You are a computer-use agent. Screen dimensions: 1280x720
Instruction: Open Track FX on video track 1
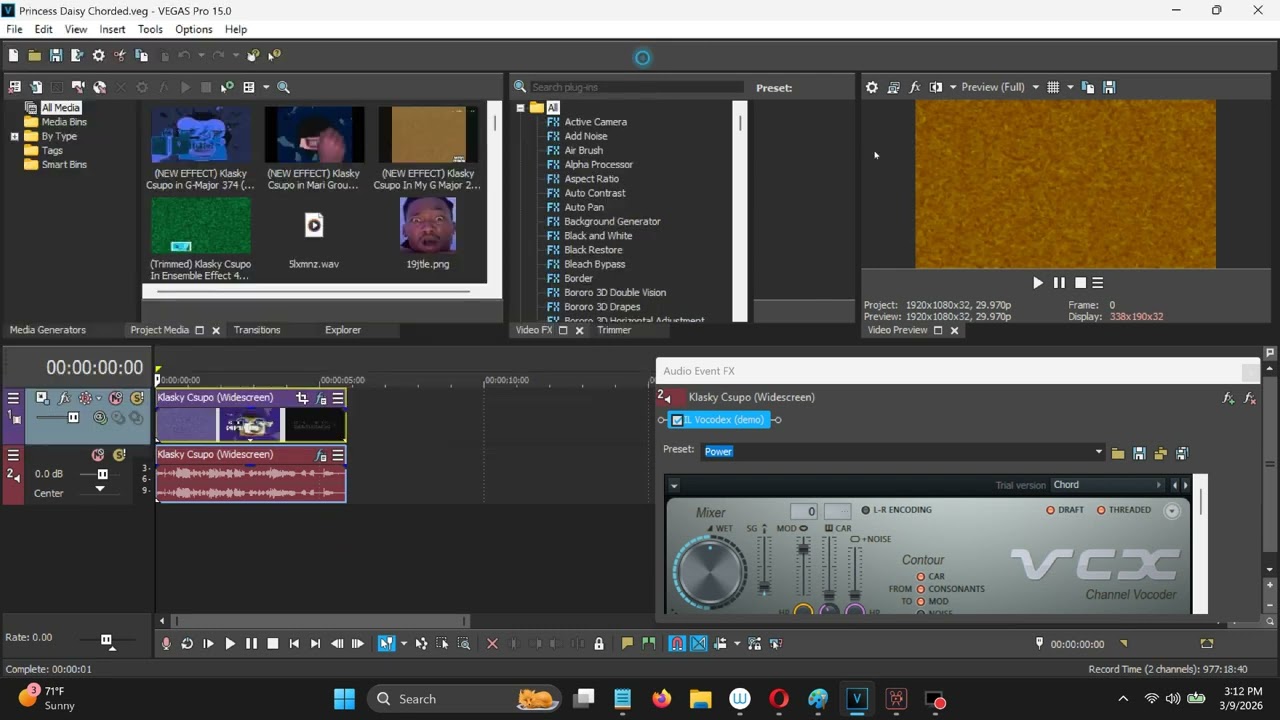(65, 398)
